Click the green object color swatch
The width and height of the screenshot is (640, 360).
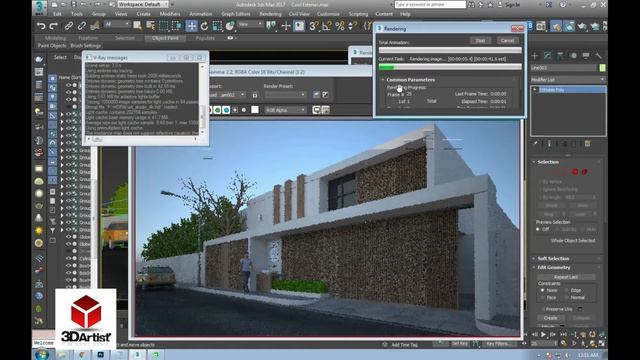point(602,68)
